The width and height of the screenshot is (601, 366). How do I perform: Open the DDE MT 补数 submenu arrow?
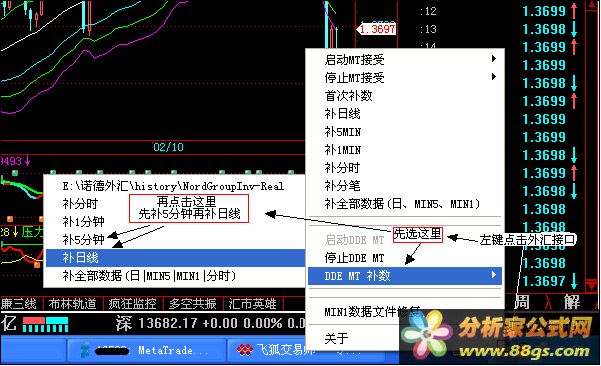[494, 275]
